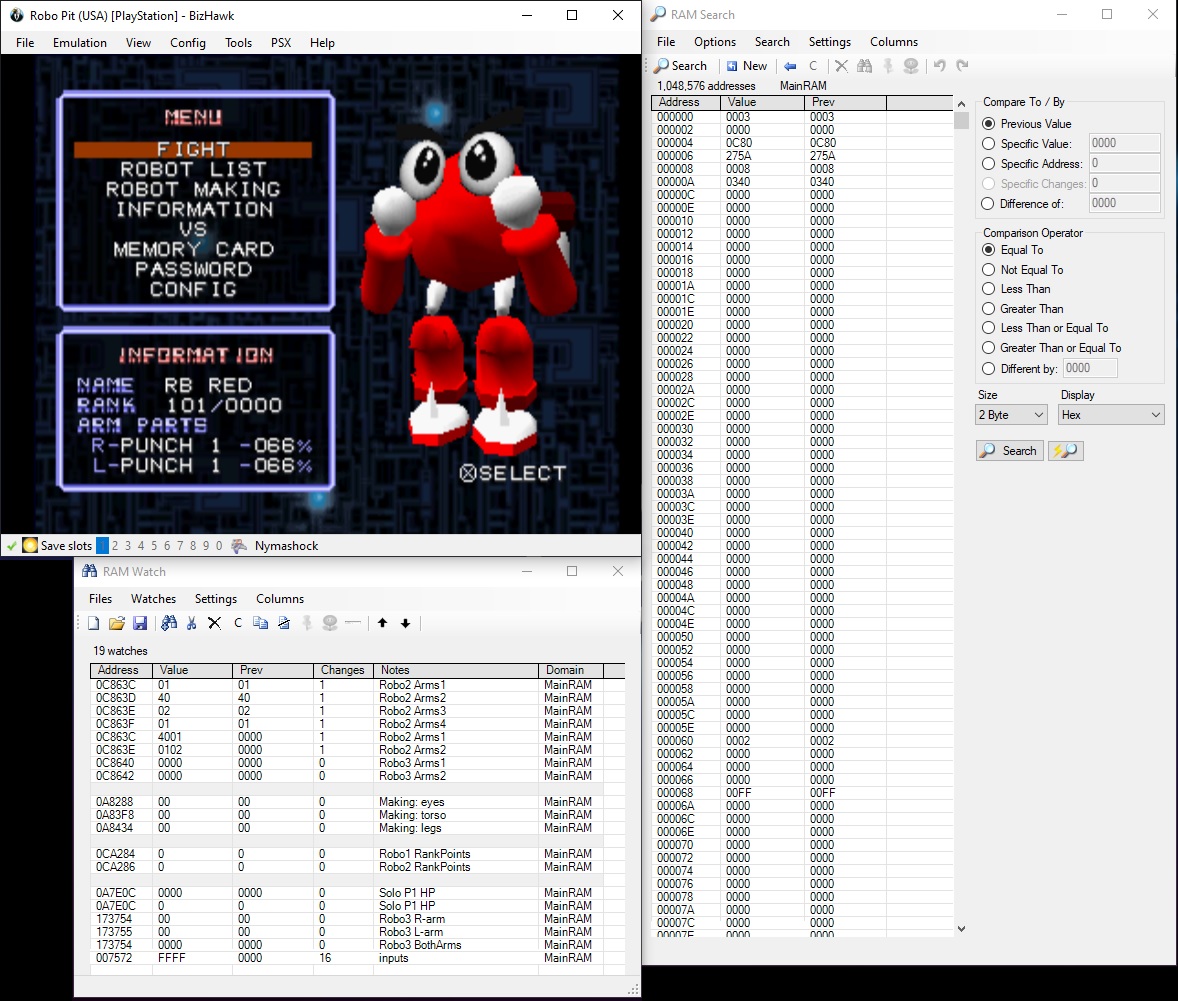The image size is (1178, 1001).
Task: Click the Search button below the Size dropdown
Action: point(1010,451)
